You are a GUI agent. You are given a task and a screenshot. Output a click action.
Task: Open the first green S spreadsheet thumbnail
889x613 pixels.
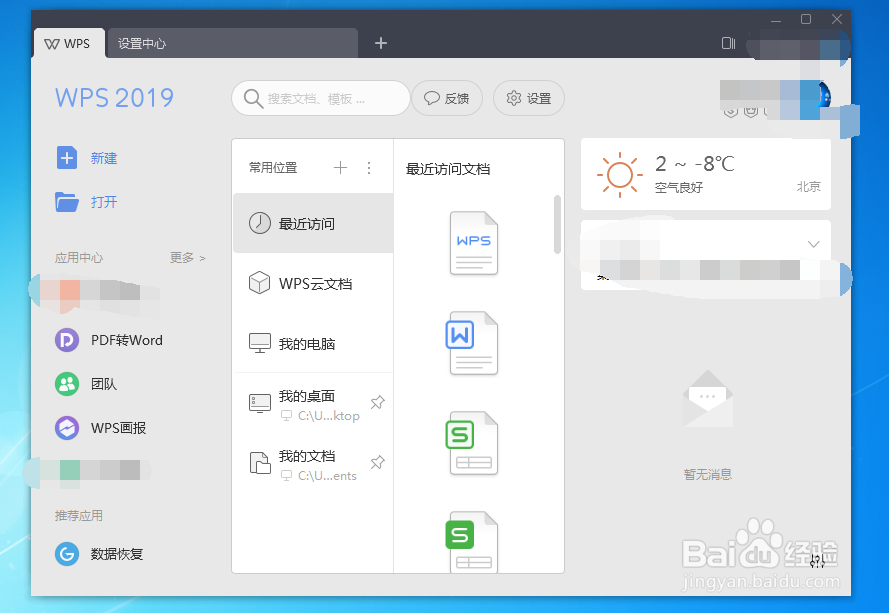[472, 443]
